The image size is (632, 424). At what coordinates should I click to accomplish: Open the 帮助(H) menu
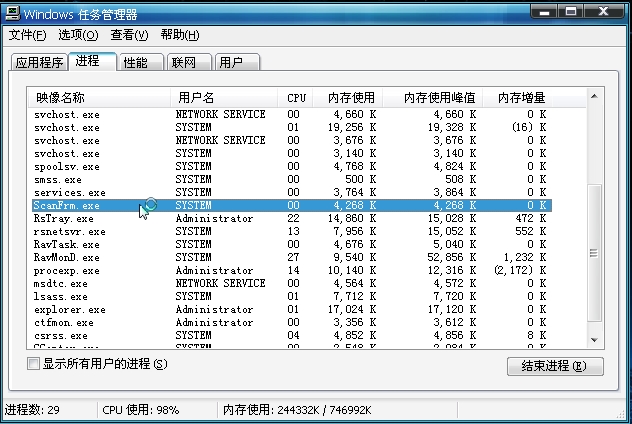point(180,35)
